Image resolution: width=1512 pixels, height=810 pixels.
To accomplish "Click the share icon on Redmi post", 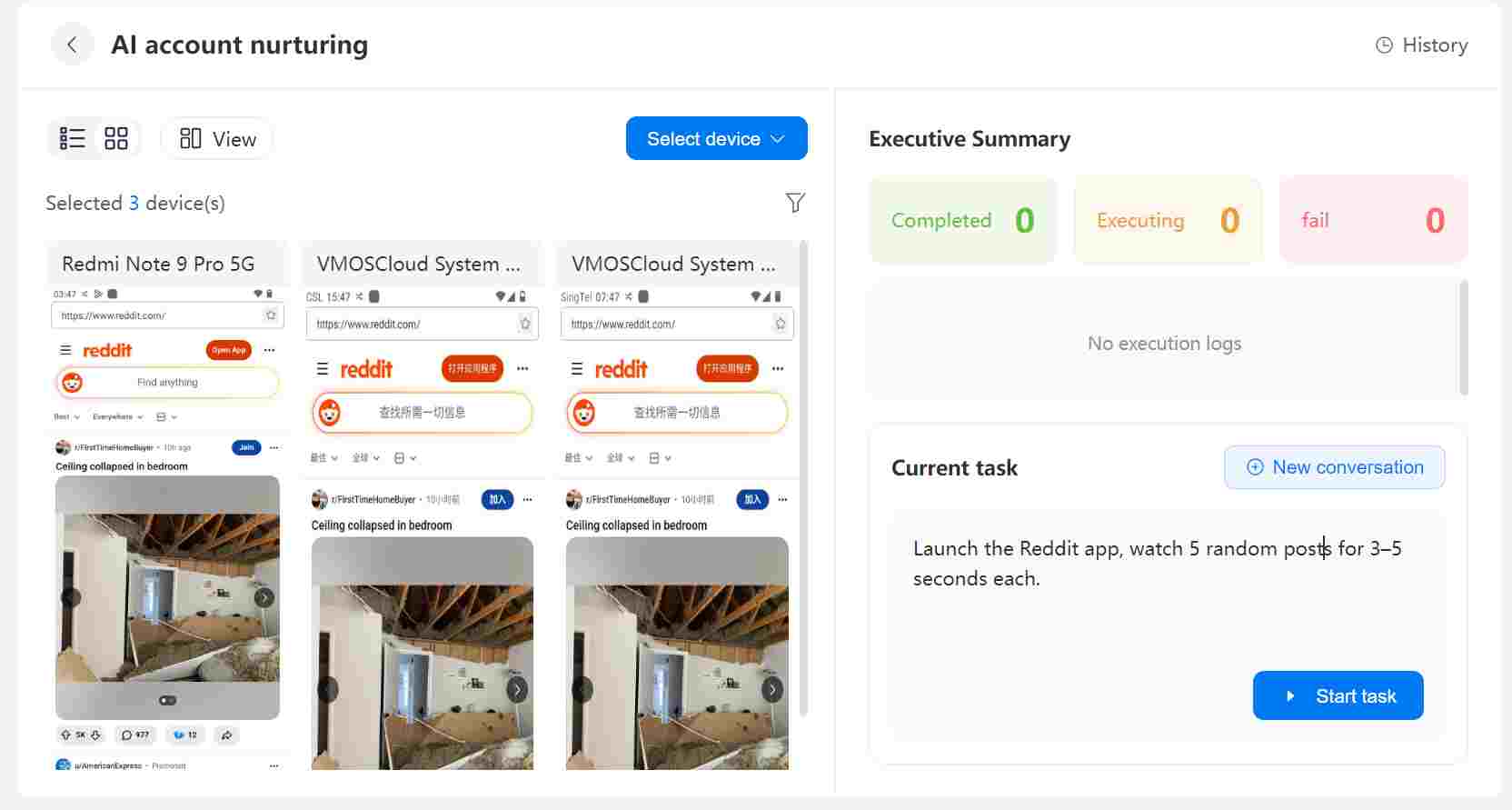I will coord(226,735).
